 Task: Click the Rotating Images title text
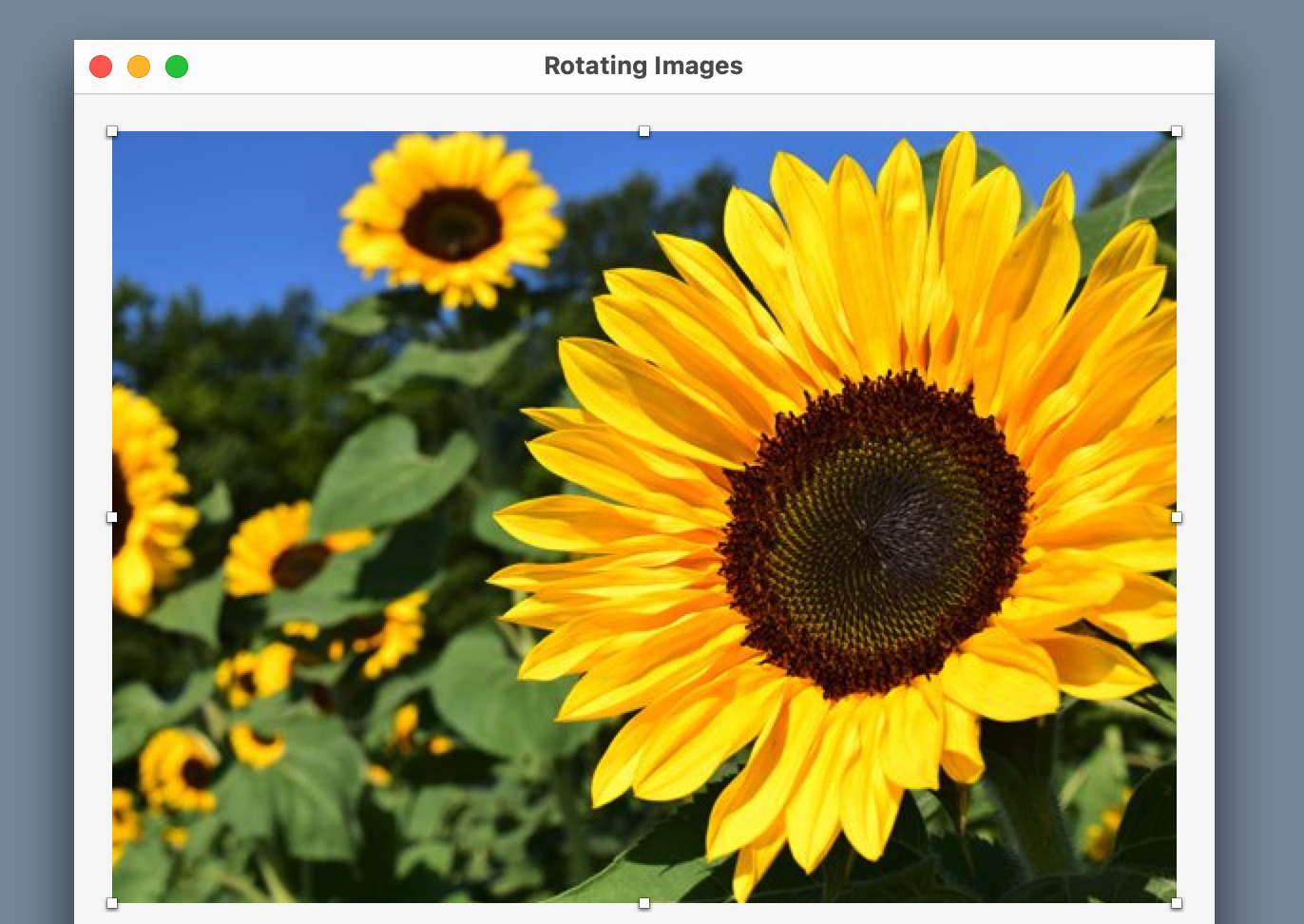(642, 66)
